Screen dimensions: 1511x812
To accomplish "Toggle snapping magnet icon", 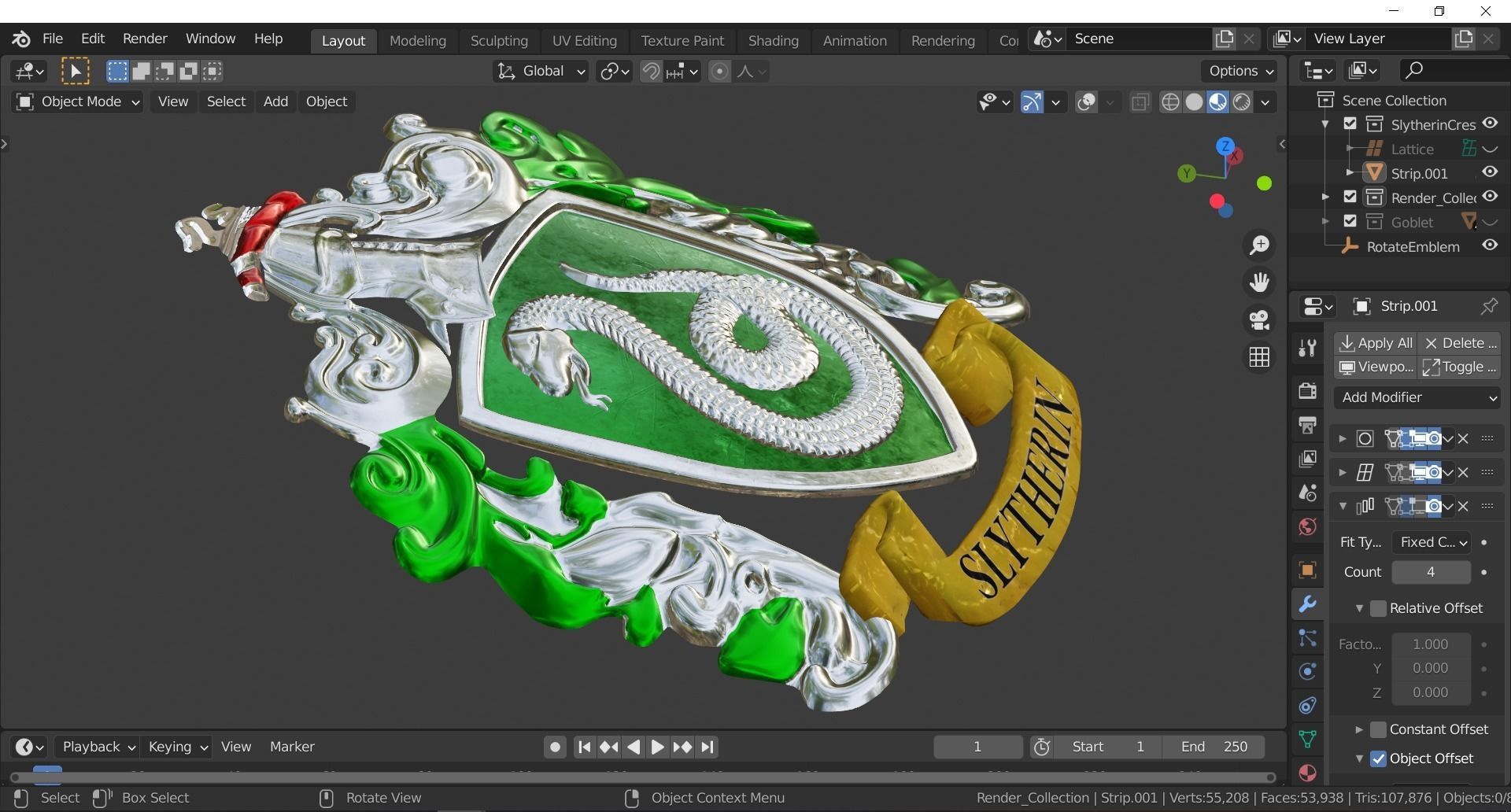I will pos(650,72).
